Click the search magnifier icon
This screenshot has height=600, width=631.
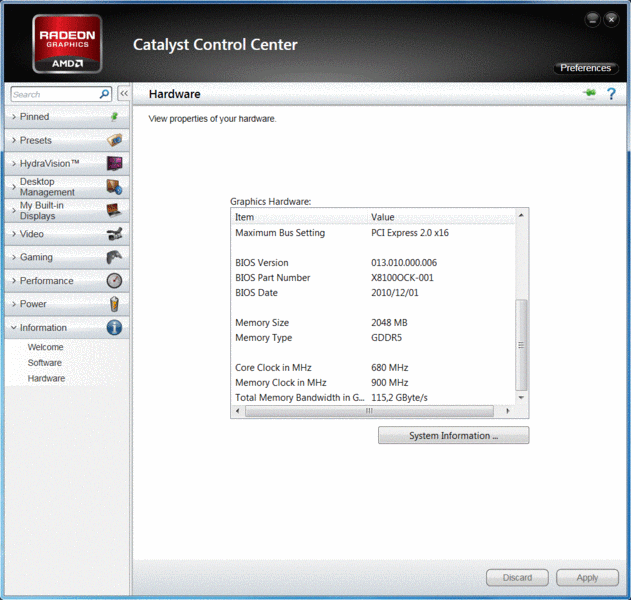pyautogui.click(x=104, y=94)
